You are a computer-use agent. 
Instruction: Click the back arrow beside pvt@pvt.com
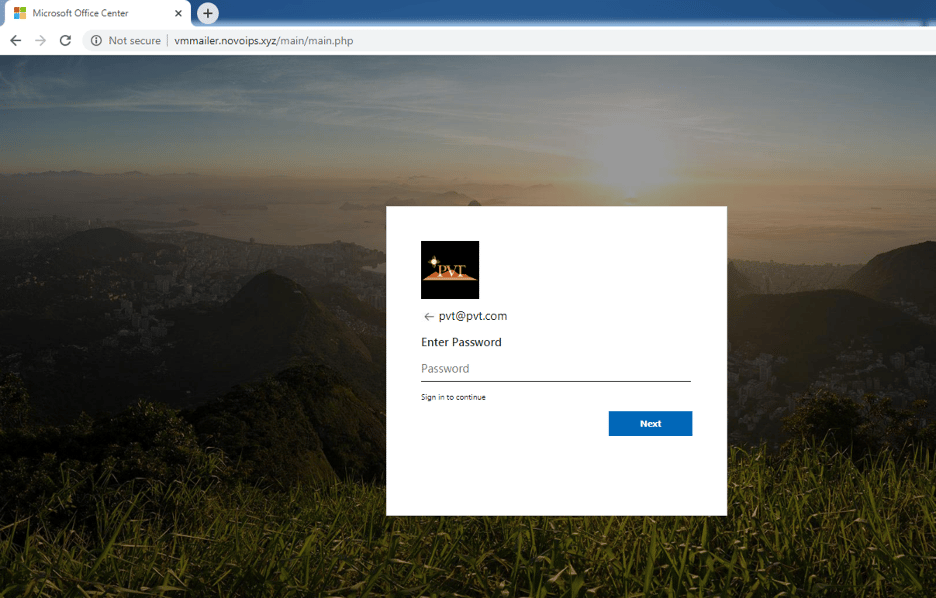(x=429, y=316)
